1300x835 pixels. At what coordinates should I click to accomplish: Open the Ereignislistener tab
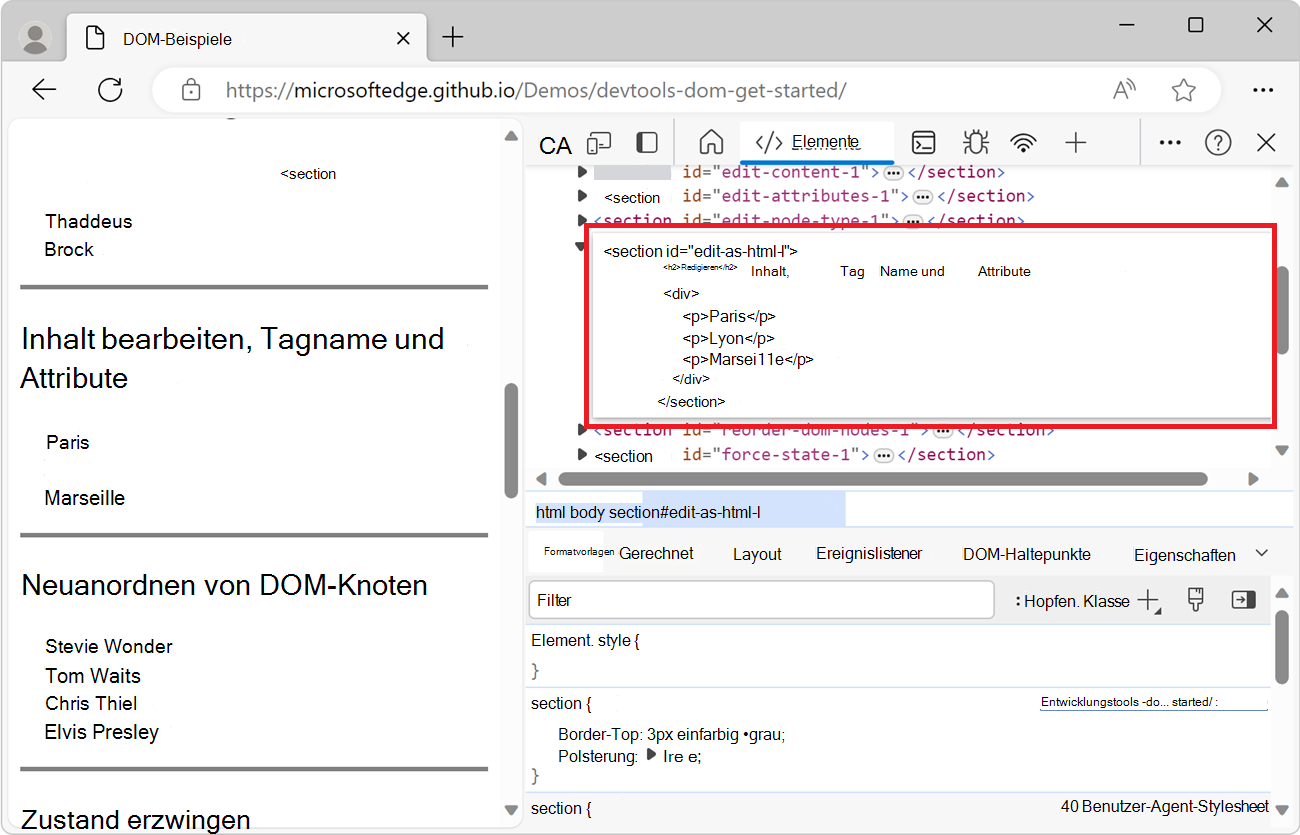point(869,553)
